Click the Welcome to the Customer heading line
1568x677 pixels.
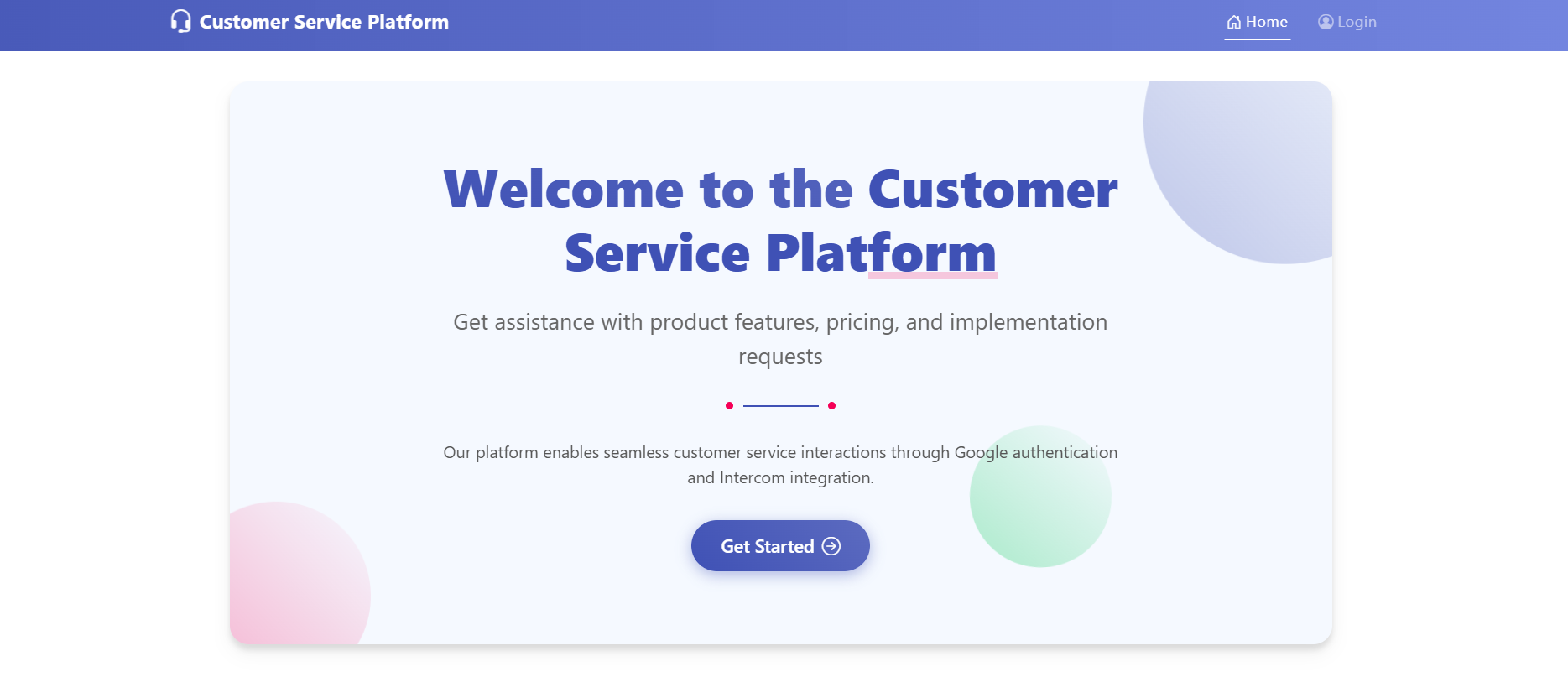780,190
